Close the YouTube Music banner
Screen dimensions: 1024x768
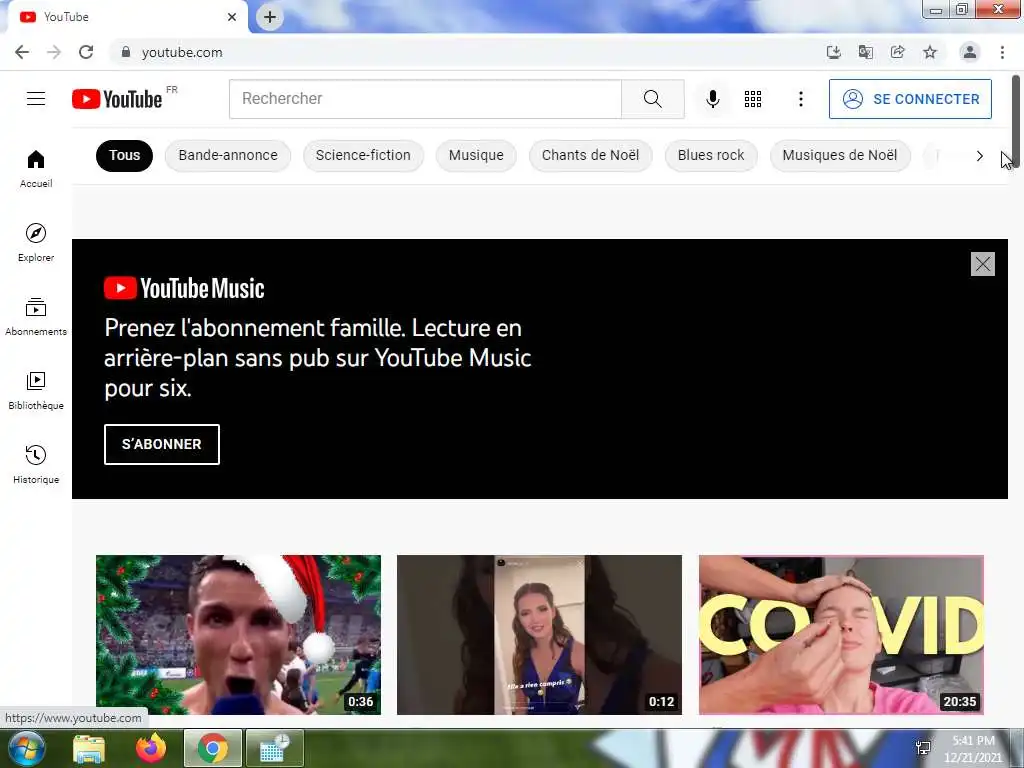(x=982, y=264)
